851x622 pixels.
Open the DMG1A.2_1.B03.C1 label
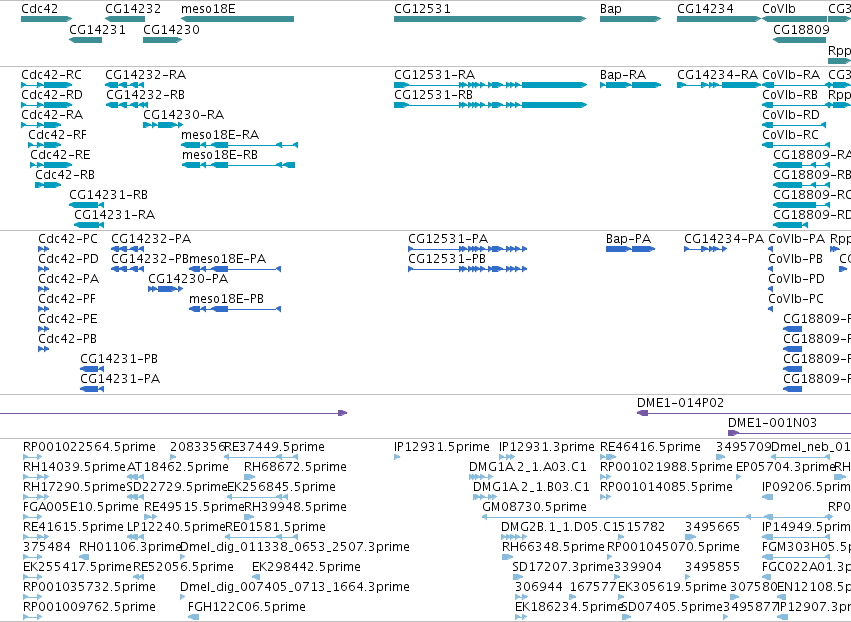(531, 487)
